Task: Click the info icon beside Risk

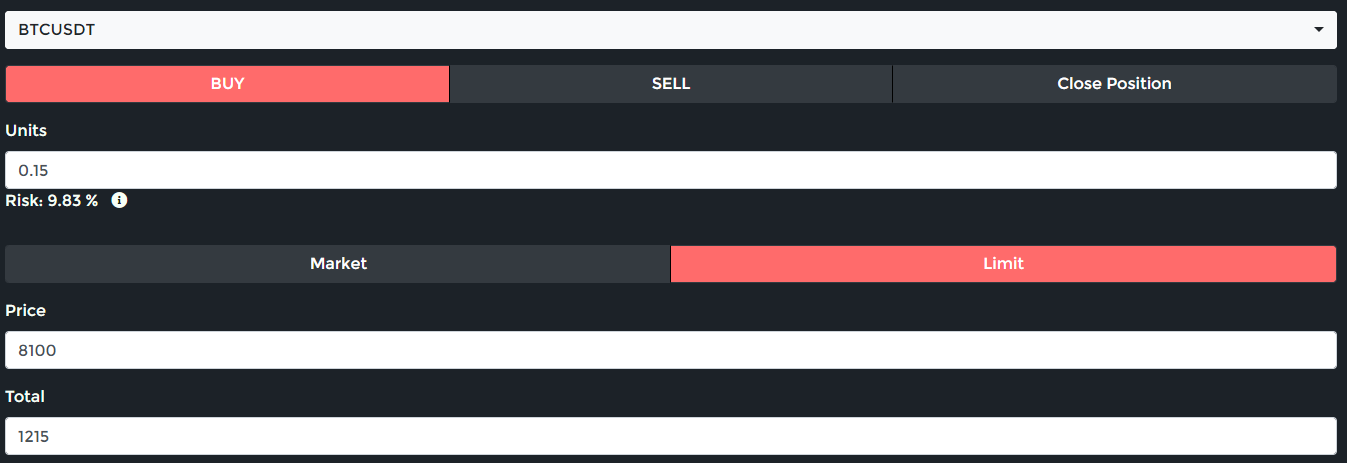Action: (x=119, y=200)
